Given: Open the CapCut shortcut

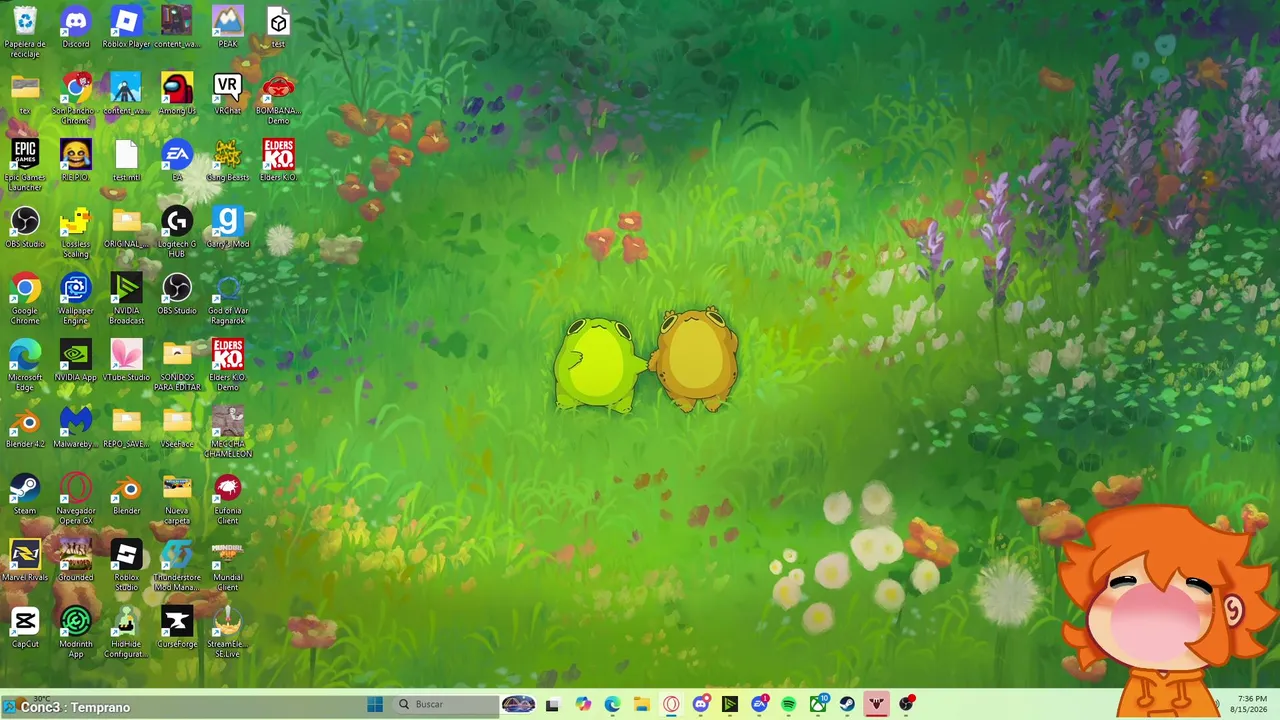Looking at the screenshot, I should pyautogui.click(x=25, y=628).
